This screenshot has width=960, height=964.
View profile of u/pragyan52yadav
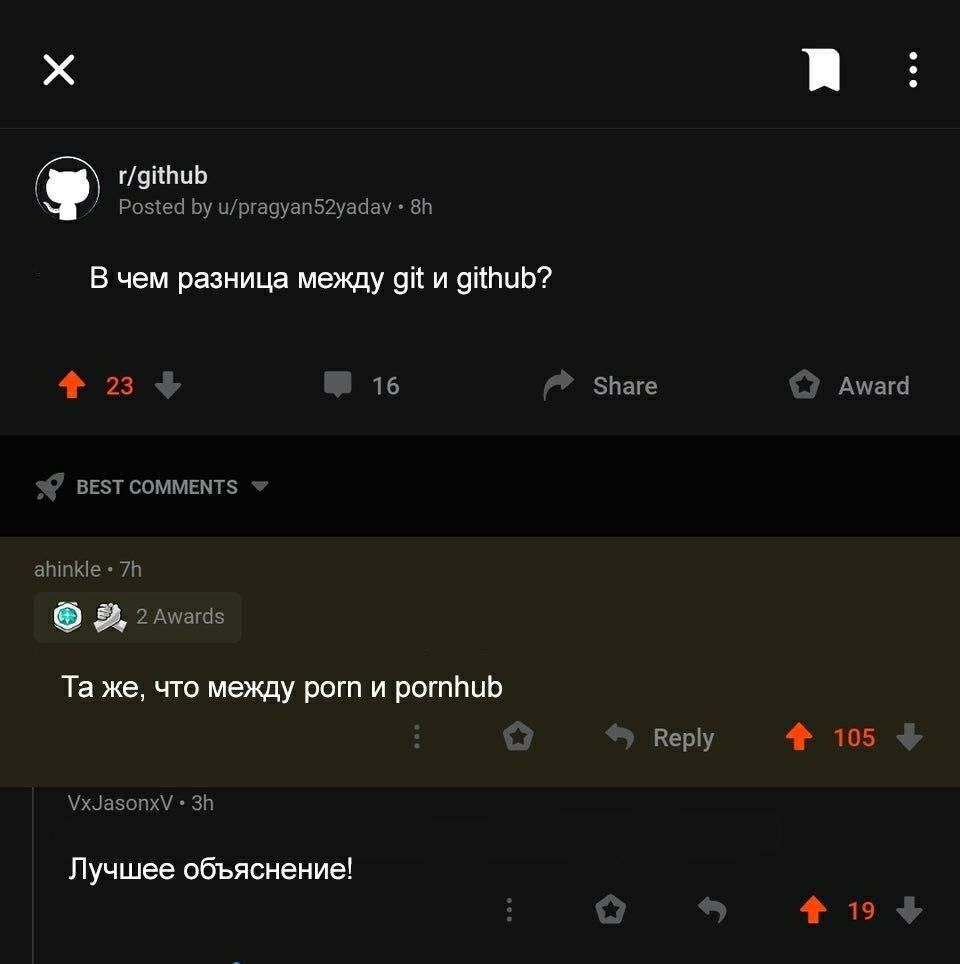304,207
